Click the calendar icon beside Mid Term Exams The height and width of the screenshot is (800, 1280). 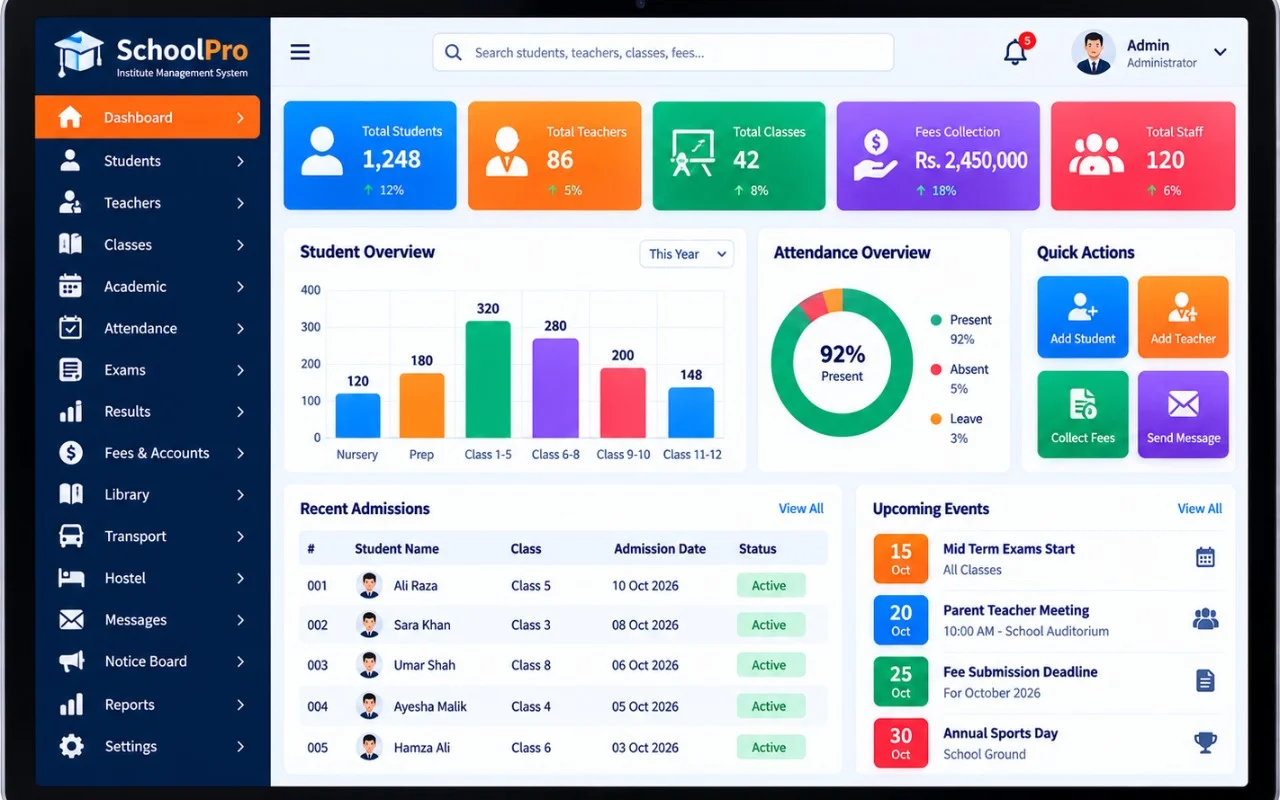click(1205, 558)
